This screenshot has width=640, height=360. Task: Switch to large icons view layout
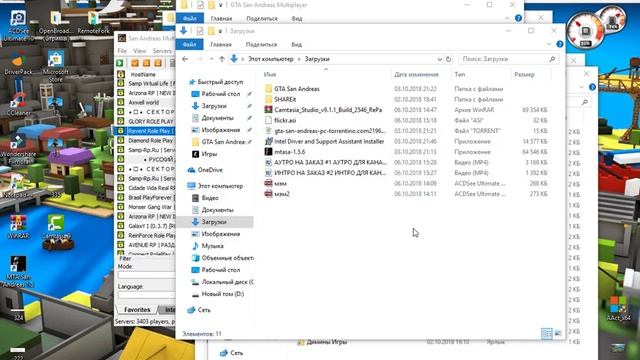click(x=558, y=333)
